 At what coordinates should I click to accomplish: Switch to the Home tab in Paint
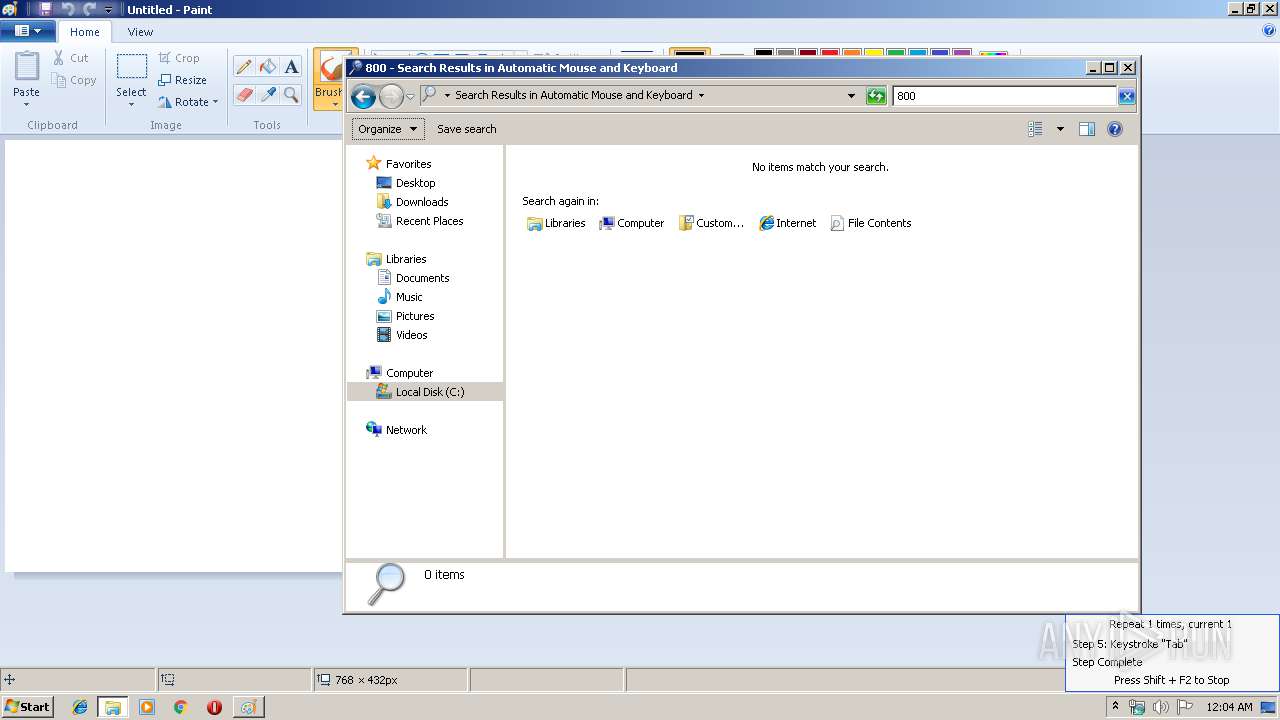click(85, 32)
